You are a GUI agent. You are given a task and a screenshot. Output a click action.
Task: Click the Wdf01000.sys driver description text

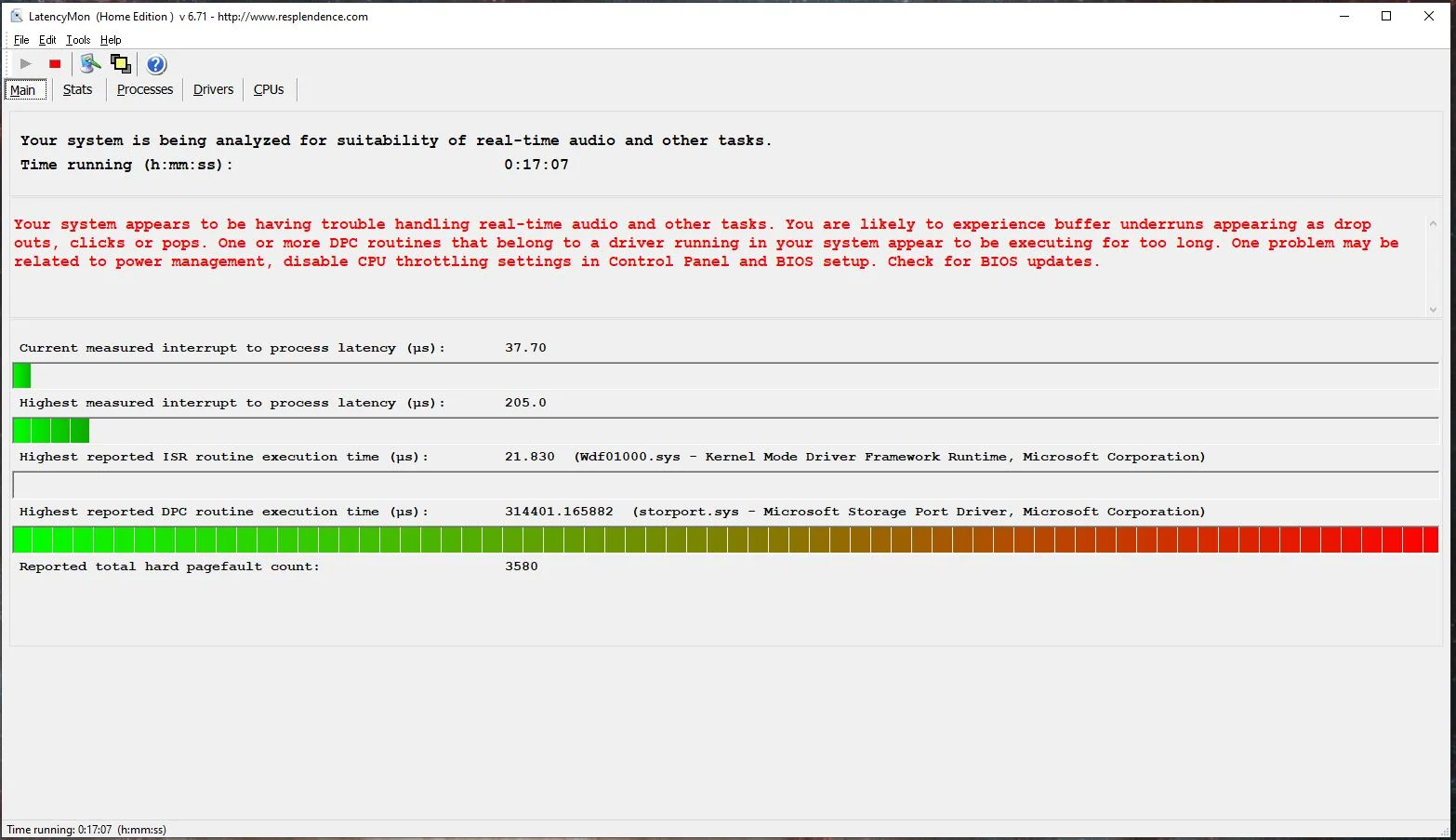(890, 457)
